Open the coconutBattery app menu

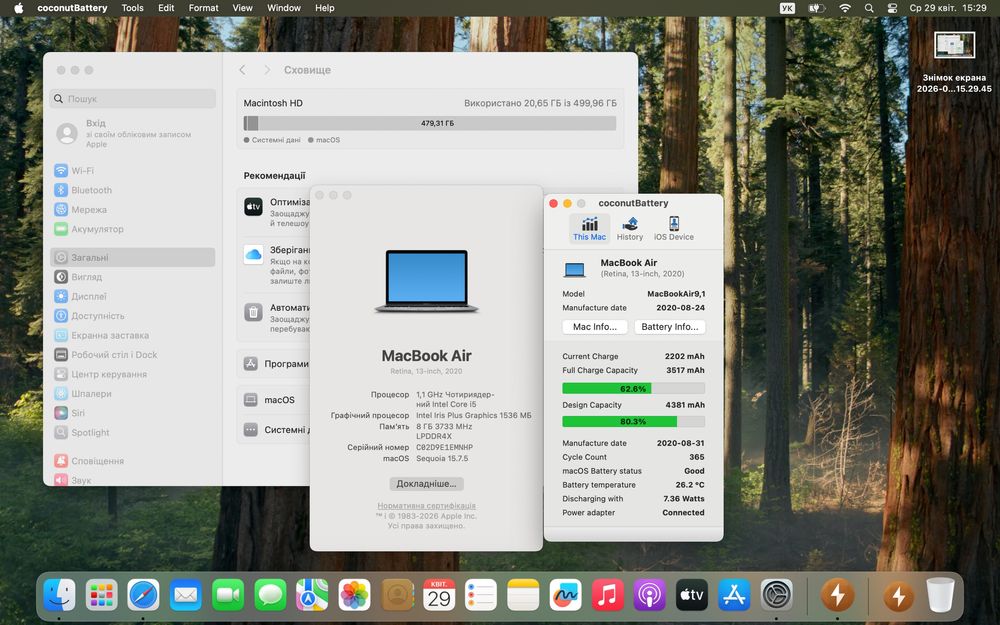(x=73, y=8)
